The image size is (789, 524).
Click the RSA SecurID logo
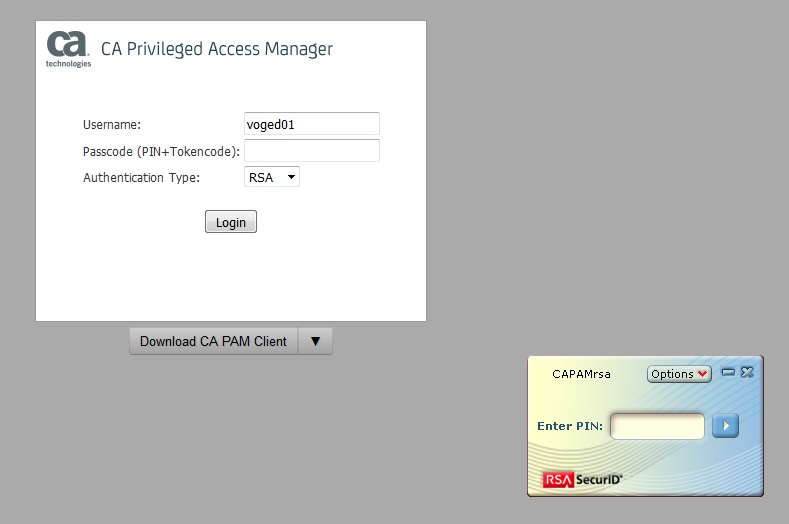[583, 480]
